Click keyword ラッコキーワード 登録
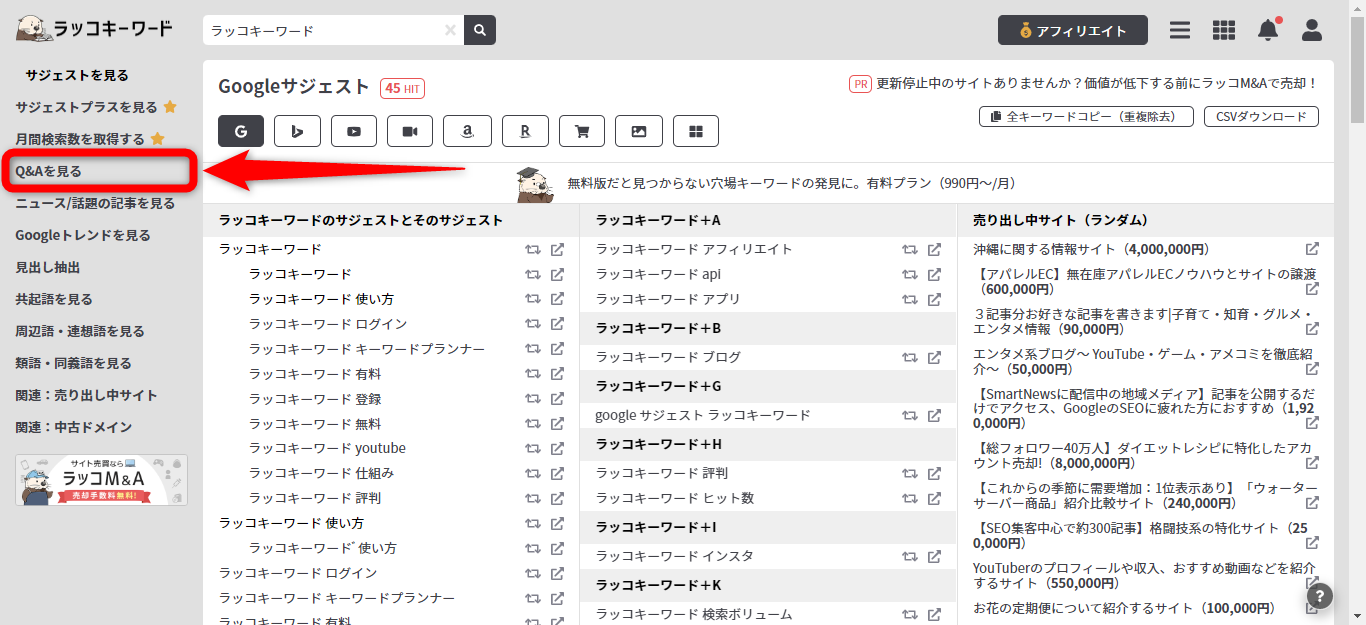Image resolution: width=1366 pixels, height=625 pixels. [315, 399]
